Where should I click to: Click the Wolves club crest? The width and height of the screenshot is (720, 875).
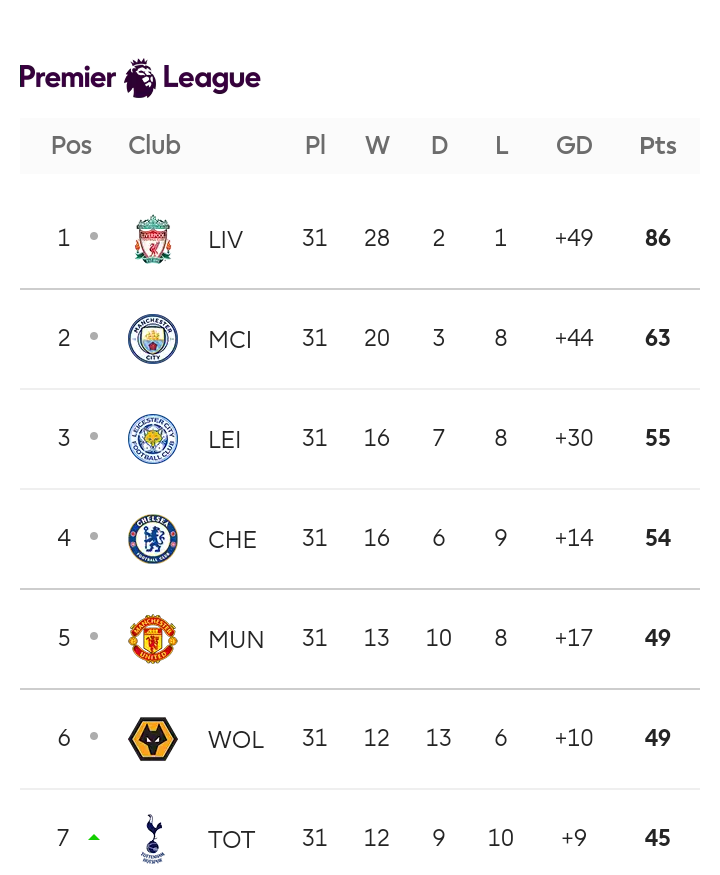(x=153, y=738)
